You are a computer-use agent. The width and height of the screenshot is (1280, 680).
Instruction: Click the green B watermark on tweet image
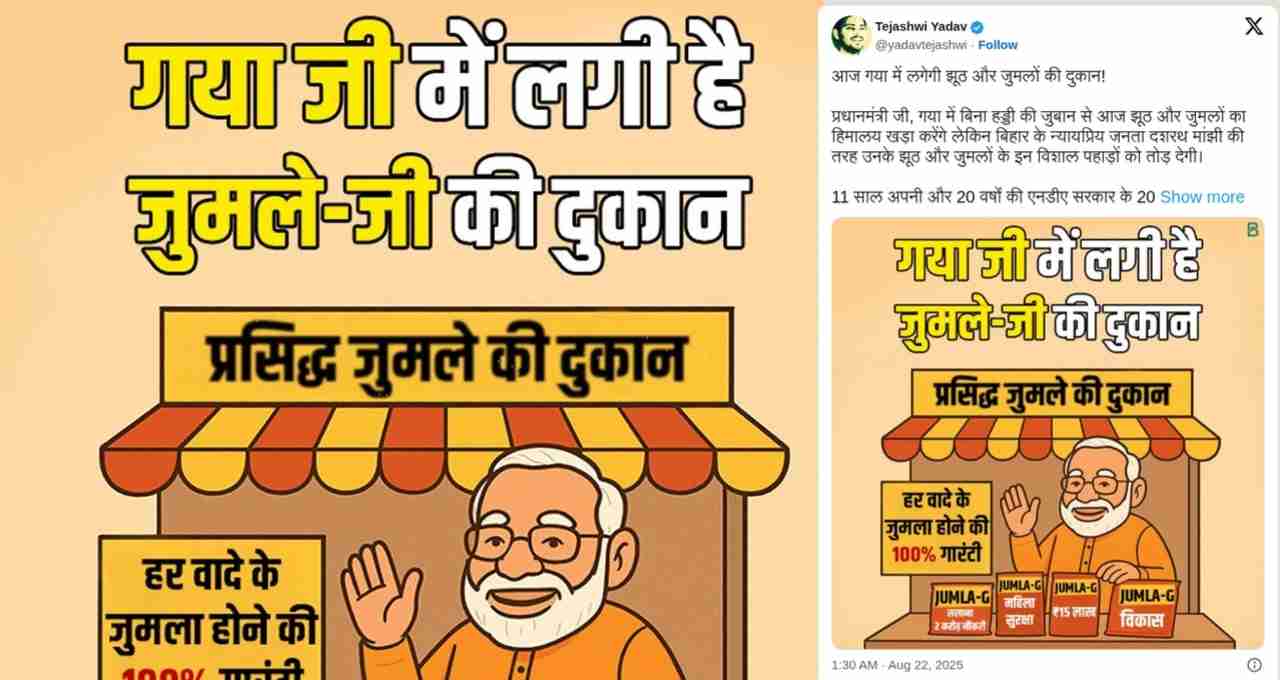click(x=1252, y=230)
